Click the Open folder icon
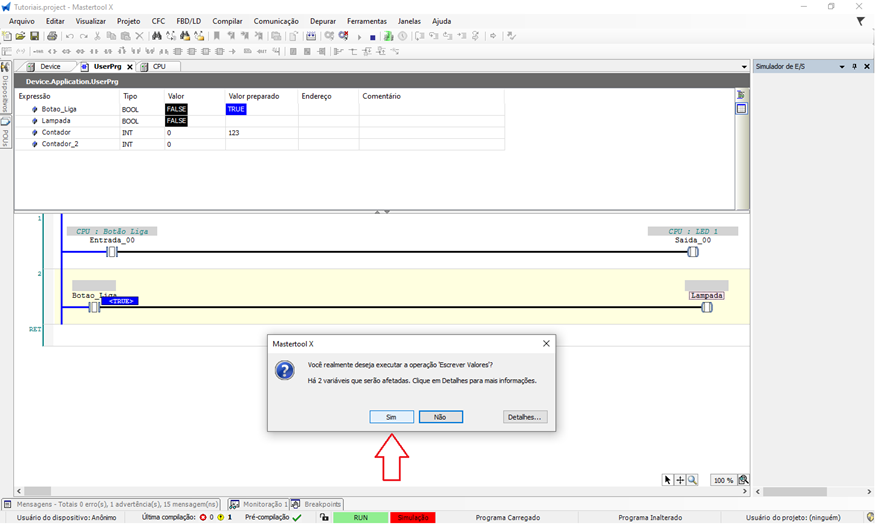Screen dimensions: 884x531 (20, 36)
